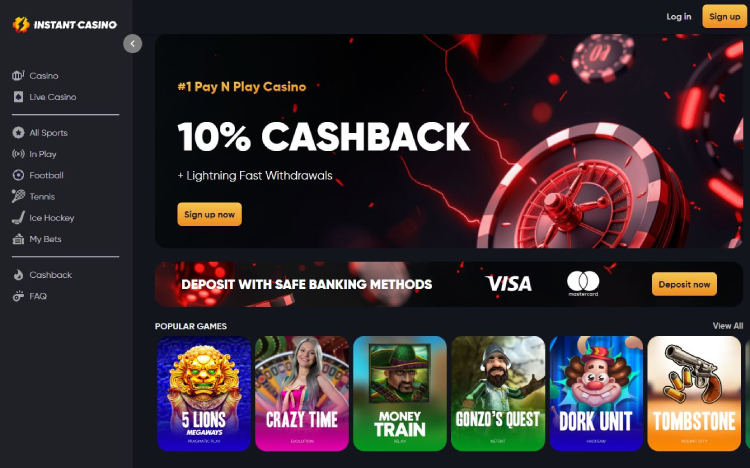The image size is (750, 468).
Task: Go to My Bets menu item
Action: click(x=37, y=239)
